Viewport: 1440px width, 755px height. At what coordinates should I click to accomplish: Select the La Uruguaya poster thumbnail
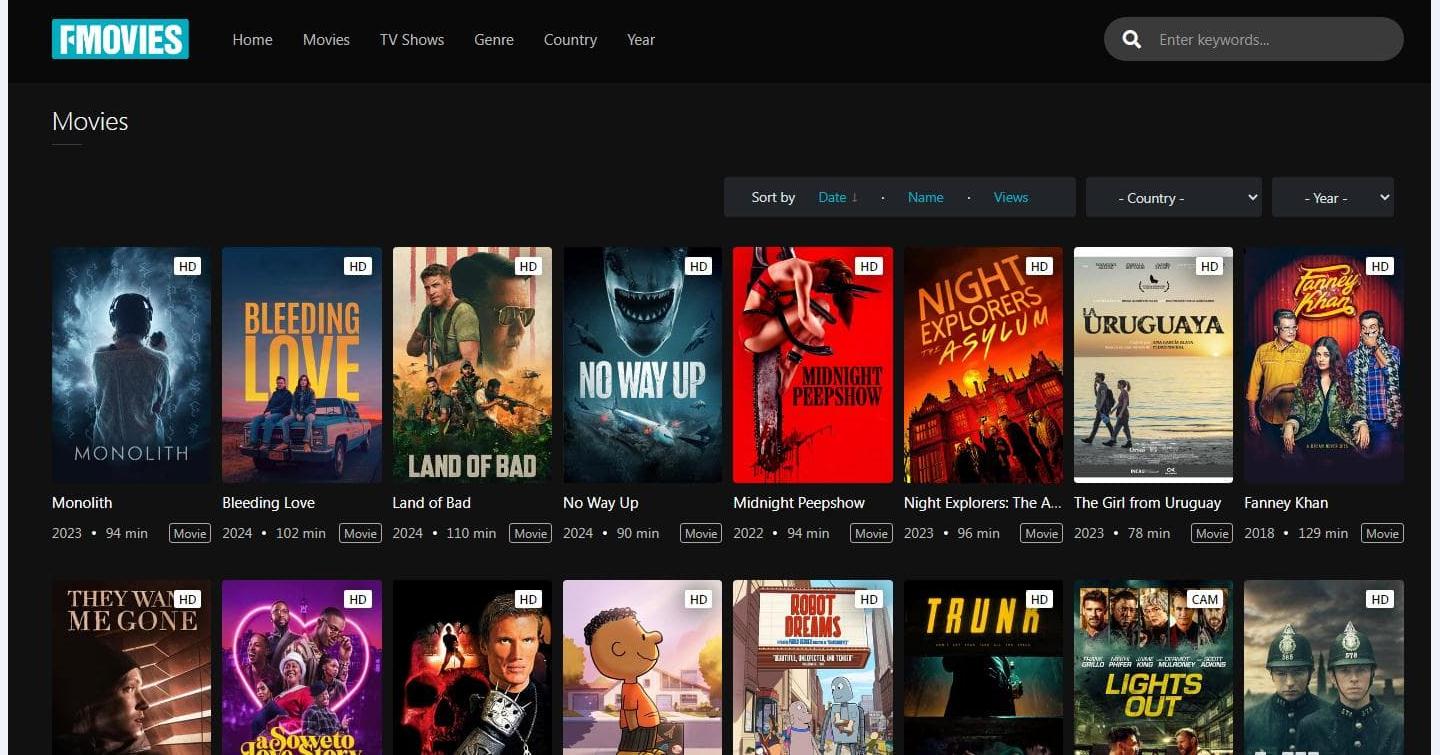click(1153, 365)
